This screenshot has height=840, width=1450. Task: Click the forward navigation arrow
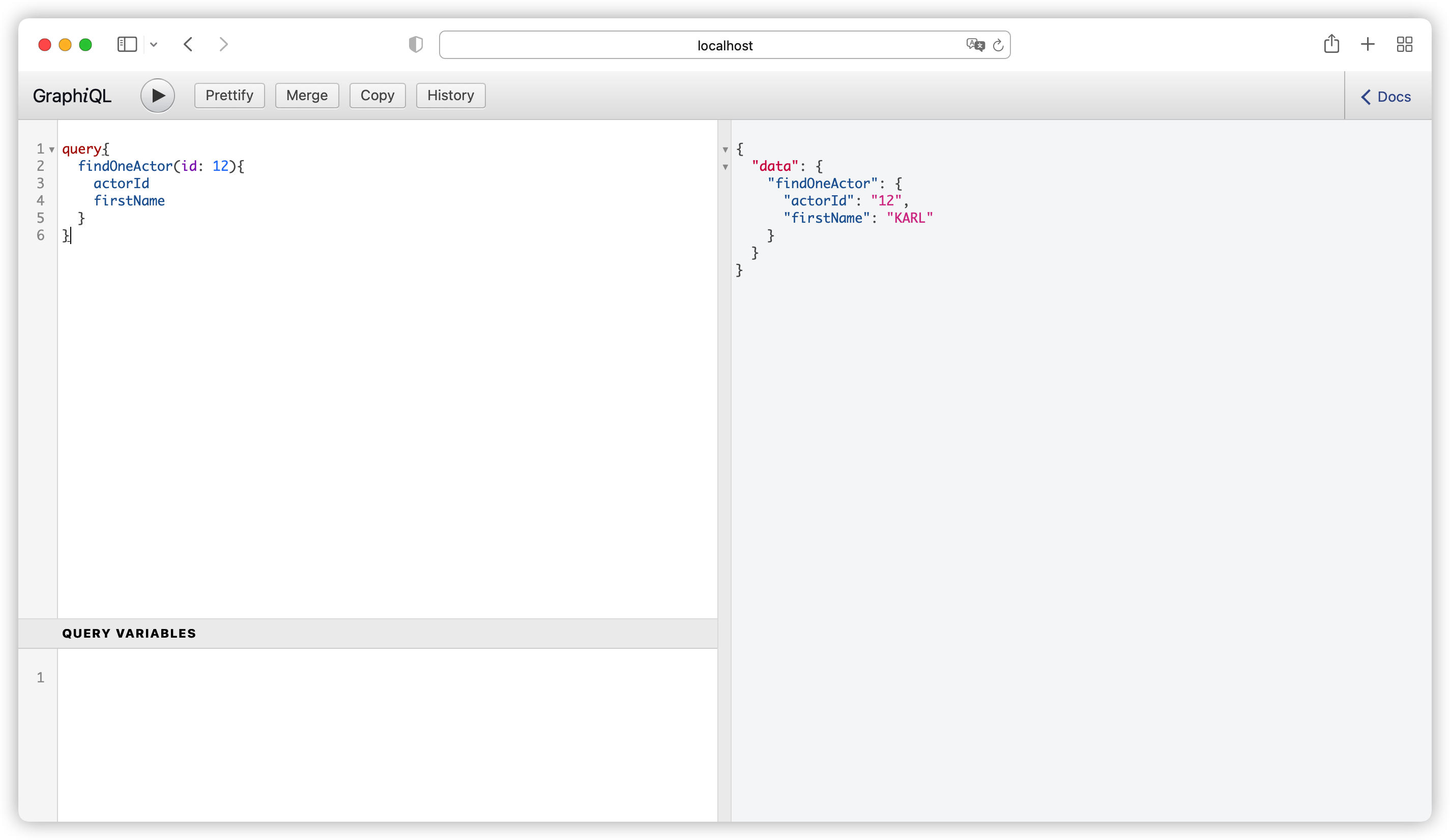pos(224,44)
